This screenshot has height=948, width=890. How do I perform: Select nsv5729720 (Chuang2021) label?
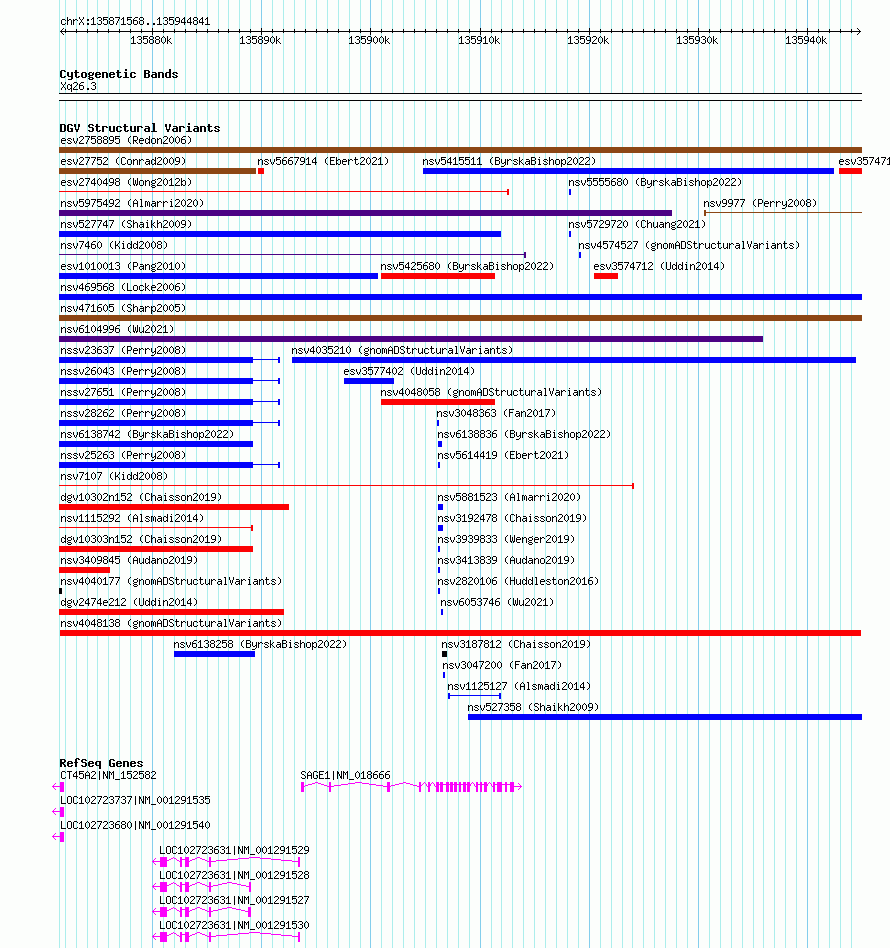637,224
